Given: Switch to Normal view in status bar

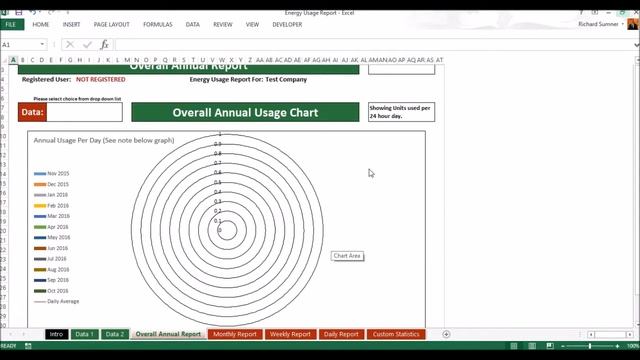Looking at the screenshot, I should tap(514, 346).
